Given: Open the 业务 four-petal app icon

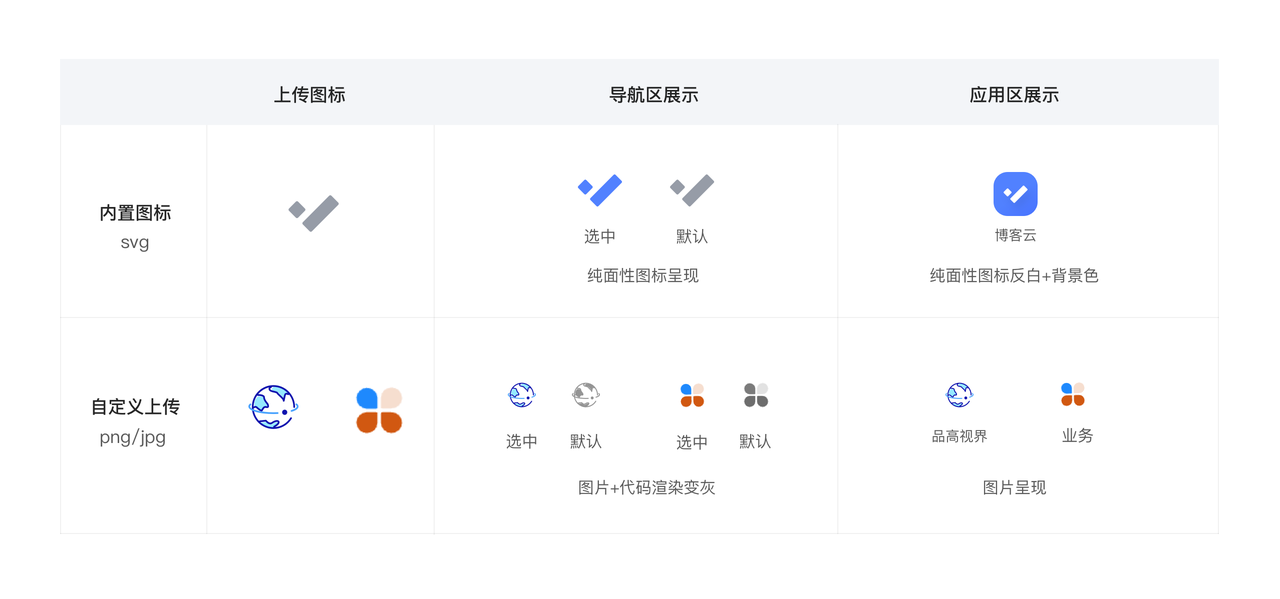Looking at the screenshot, I should (1073, 394).
